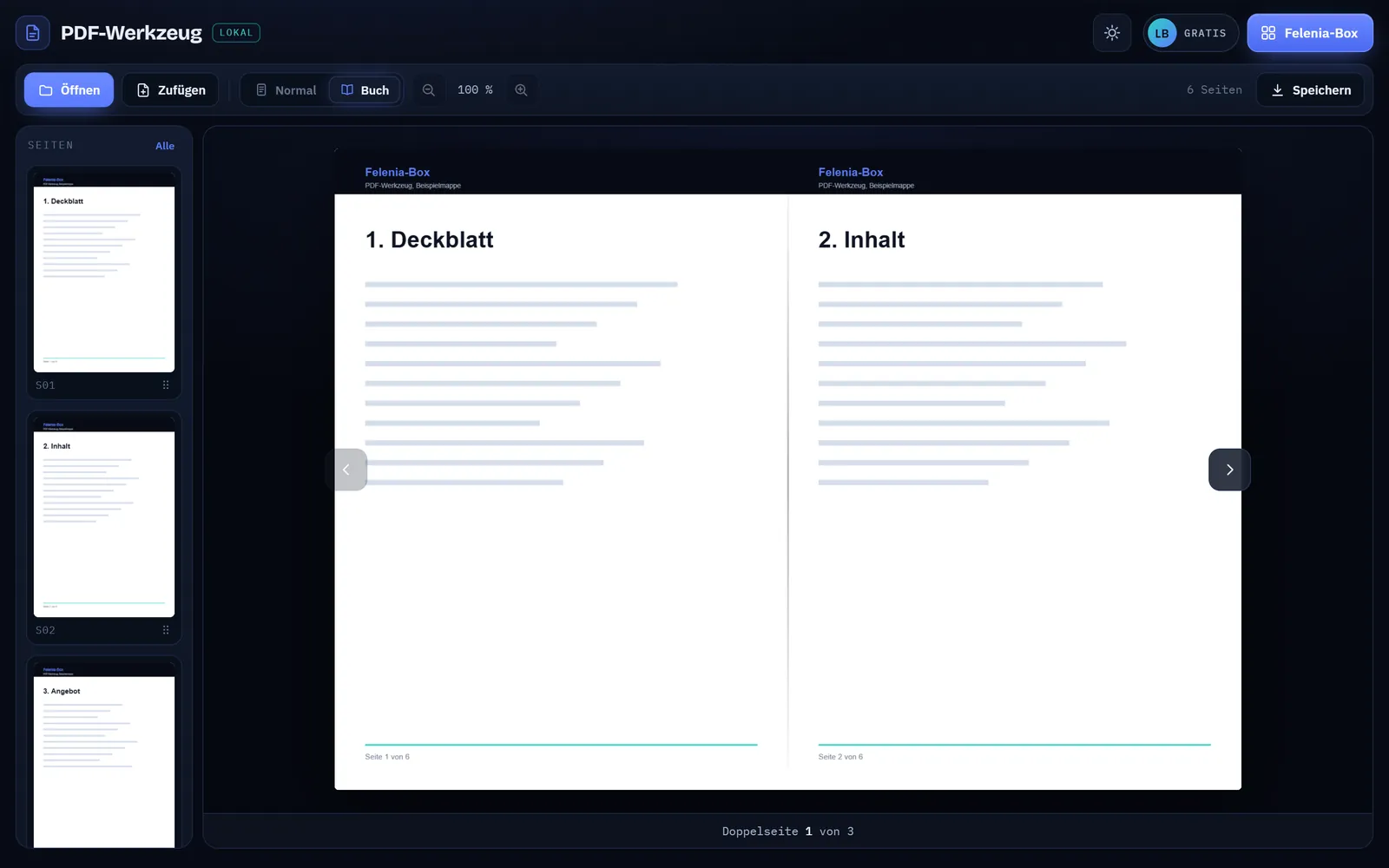Select the 3. Angebot page thumbnail

[104, 755]
